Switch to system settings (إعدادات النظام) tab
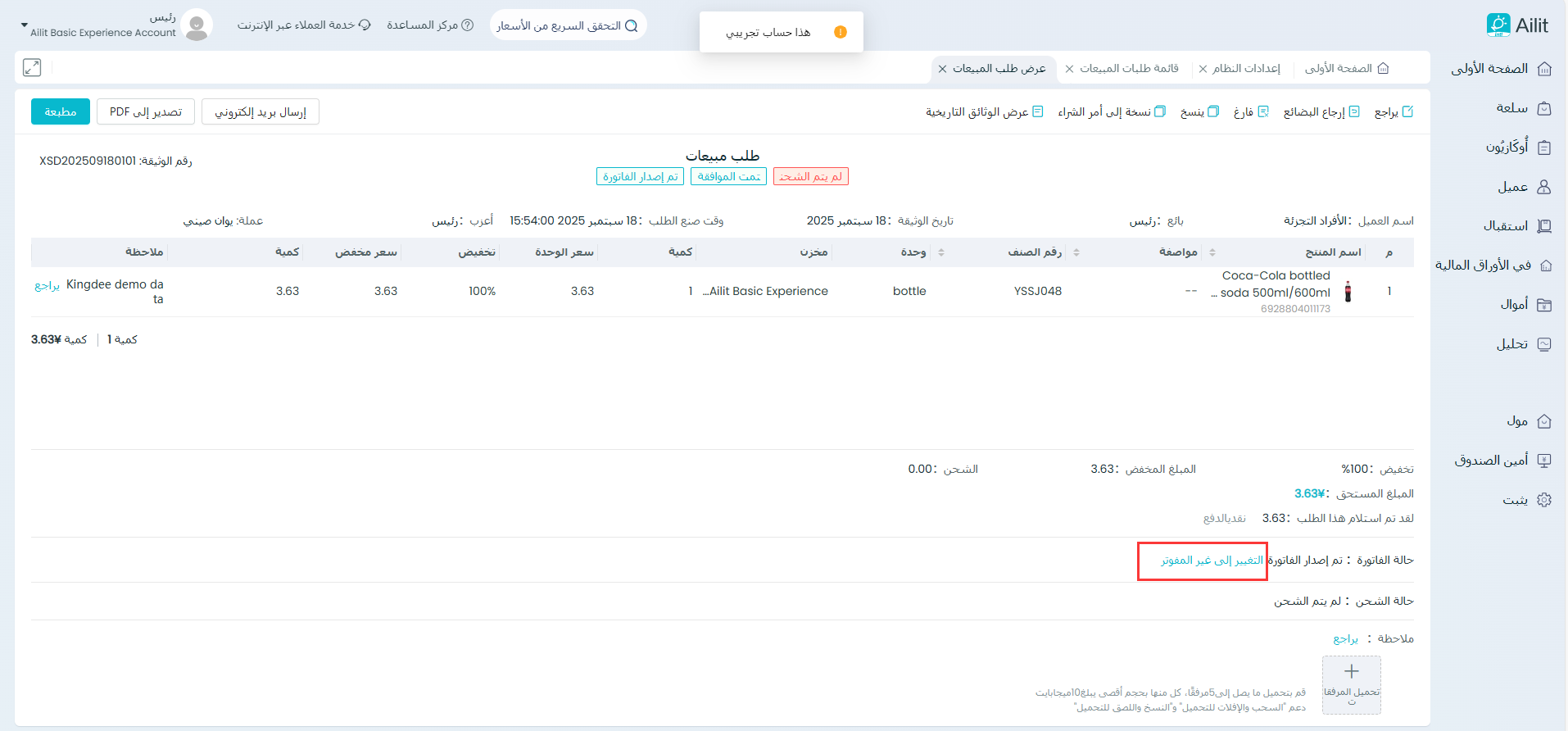Image resolution: width=1568 pixels, height=731 pixels. tap(1245, 69)
